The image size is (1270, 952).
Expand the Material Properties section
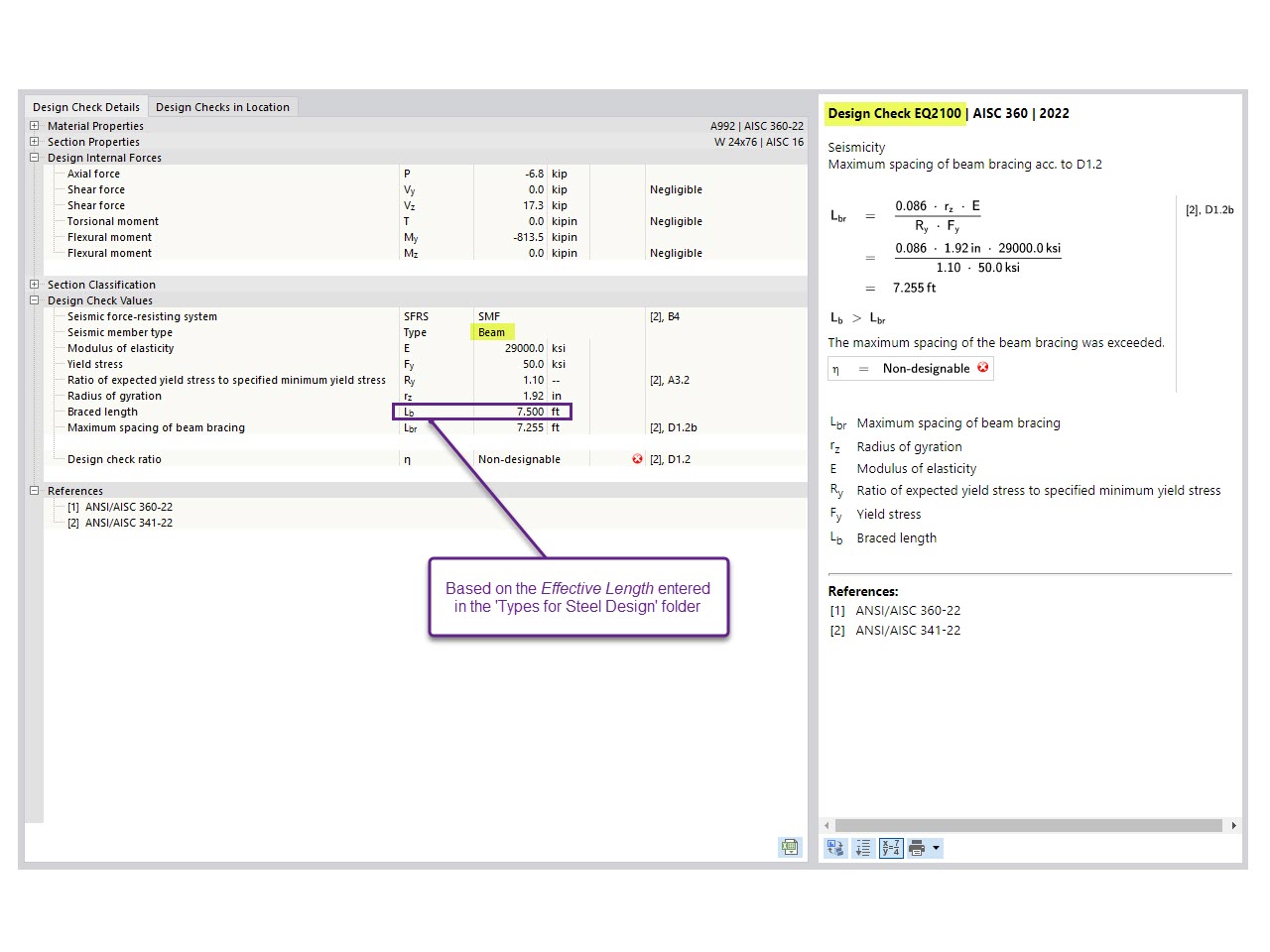click(x=34, y=126)
